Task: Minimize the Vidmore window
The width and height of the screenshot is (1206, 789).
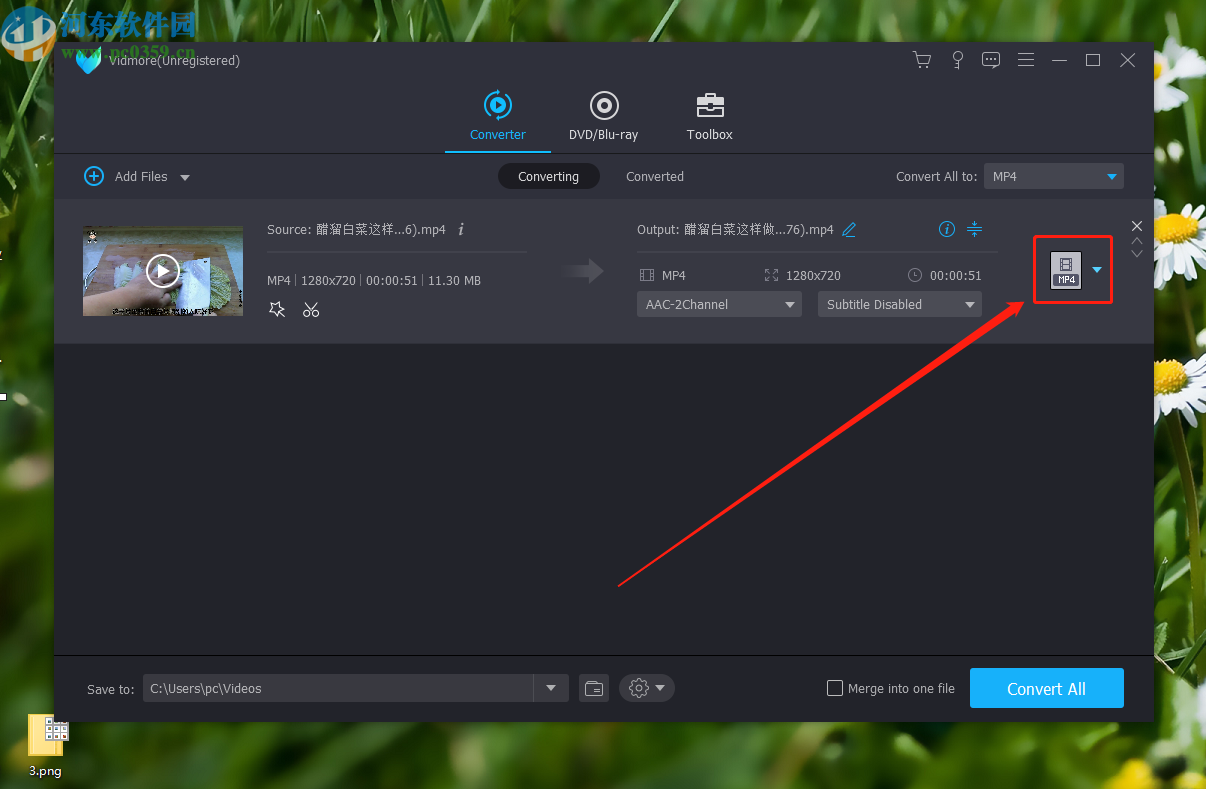Action: pyautogui.click(x=1059, y=60)
